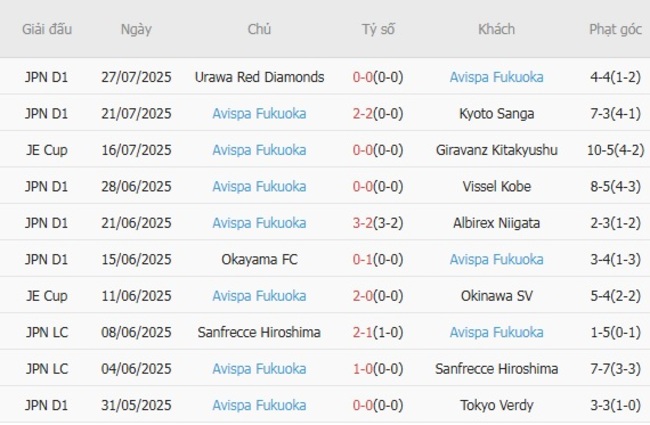Select Avispa Fukuoka in the 27/07/2025 match
Image resolution: width=650 pixels, height=425 pixels.
[496, 77]
